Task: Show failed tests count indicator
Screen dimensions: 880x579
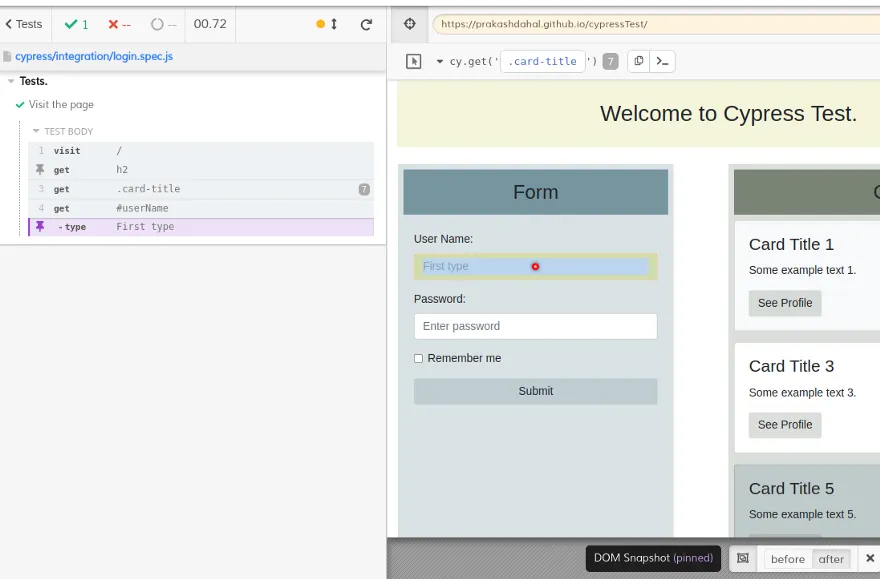Action: pyautogui.click(x=119, y=24)
